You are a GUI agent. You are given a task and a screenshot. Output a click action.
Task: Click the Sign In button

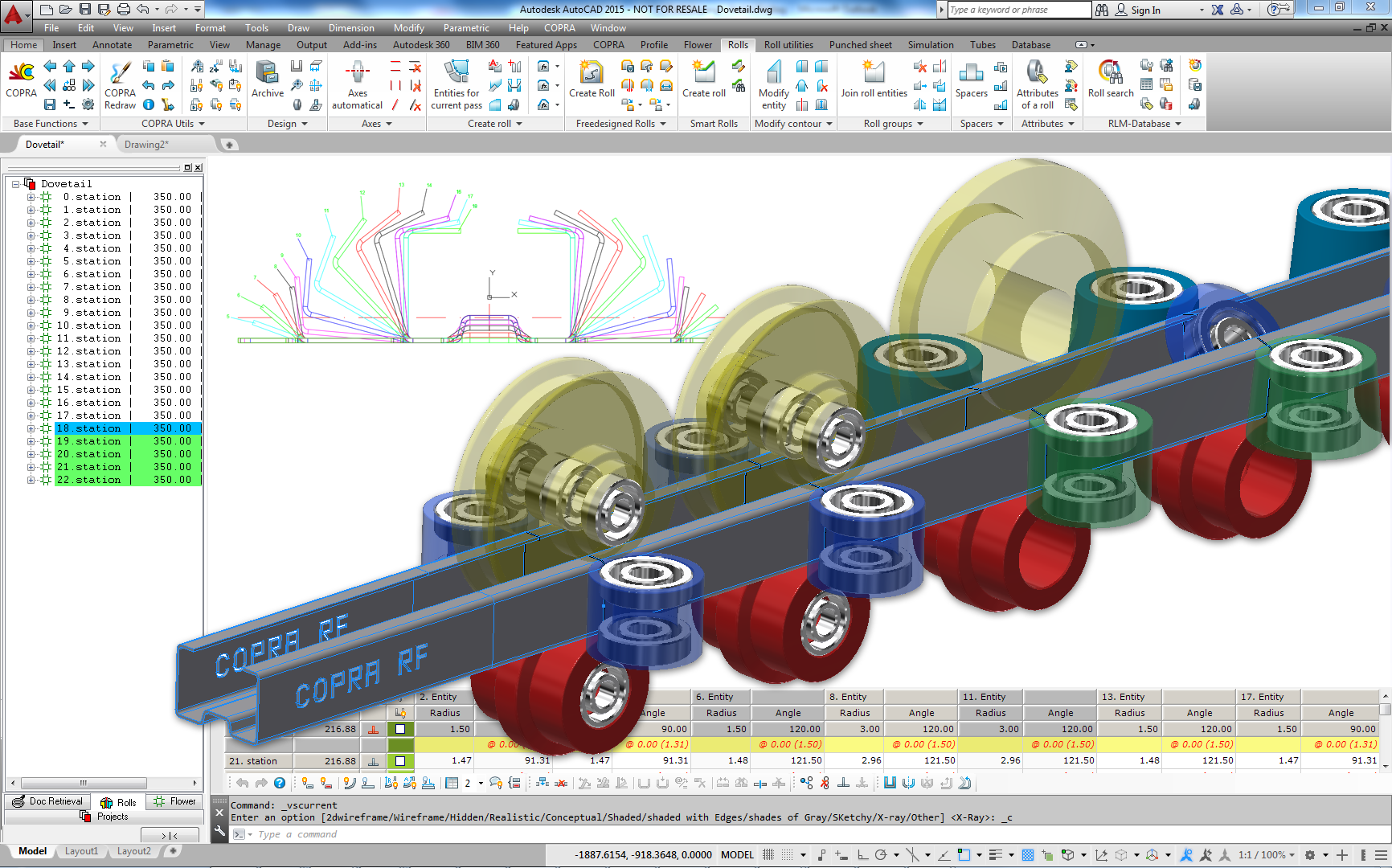pos(1145,10)
